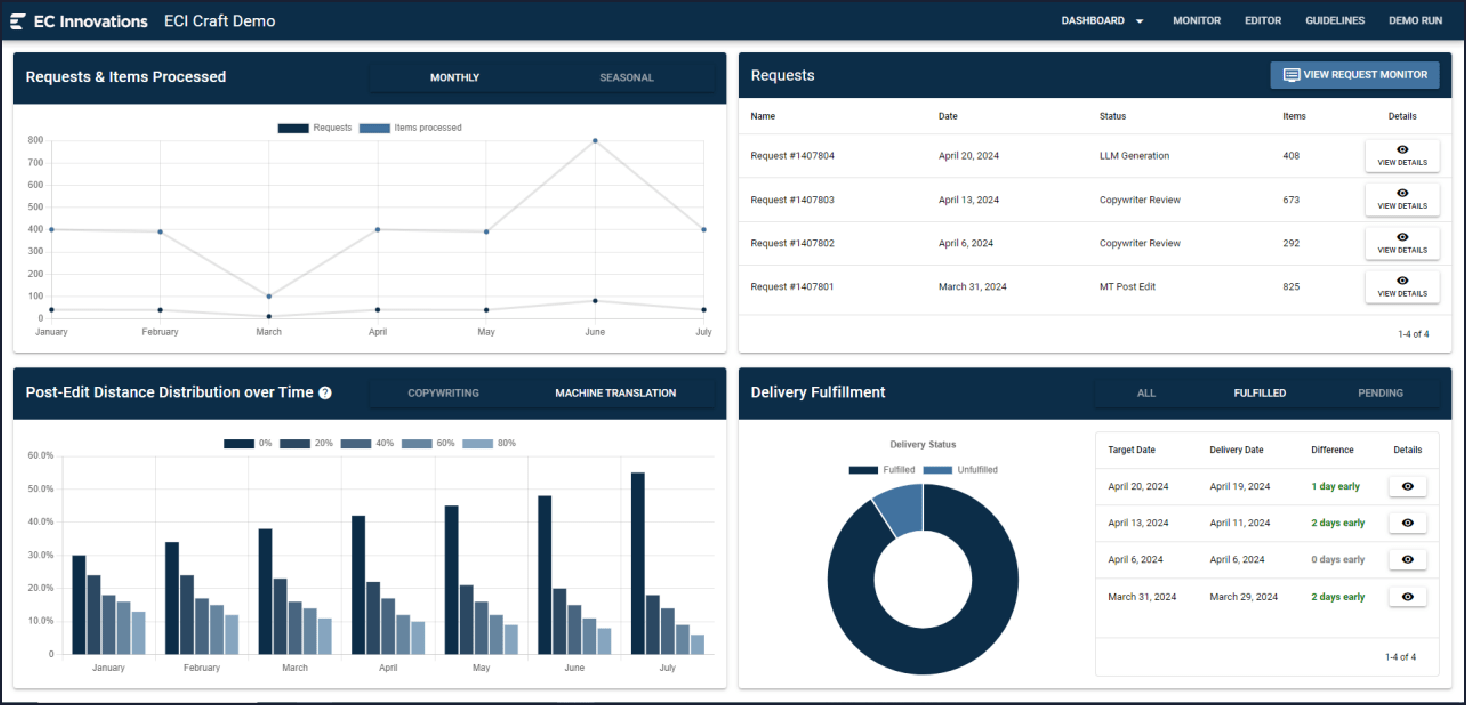
Task: Show Pending deliveries tab
Action: click(1380, 393)
